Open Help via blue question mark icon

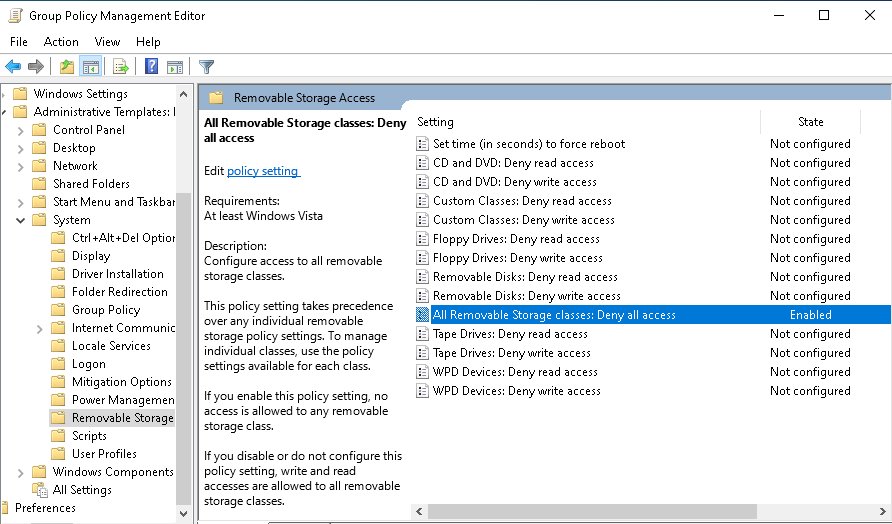pos(151,67)
